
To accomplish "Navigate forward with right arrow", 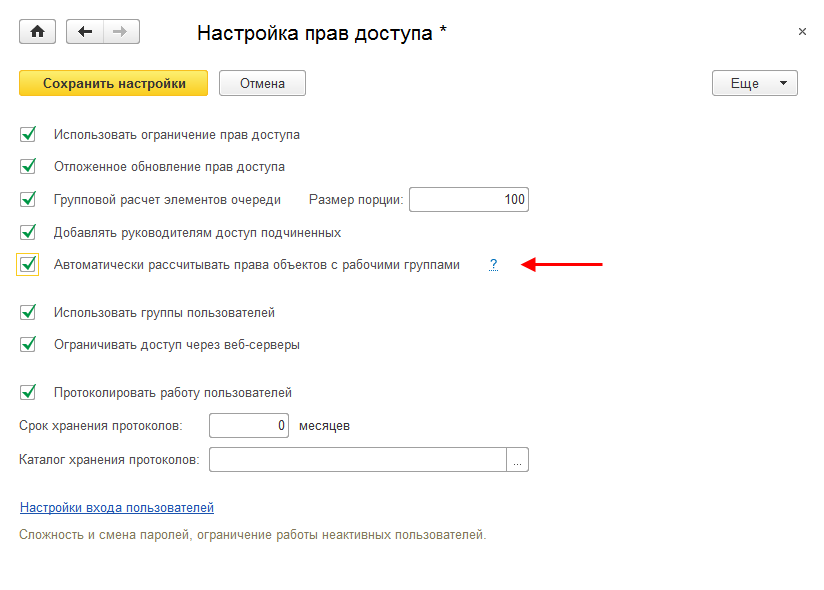I will point(121,32).
